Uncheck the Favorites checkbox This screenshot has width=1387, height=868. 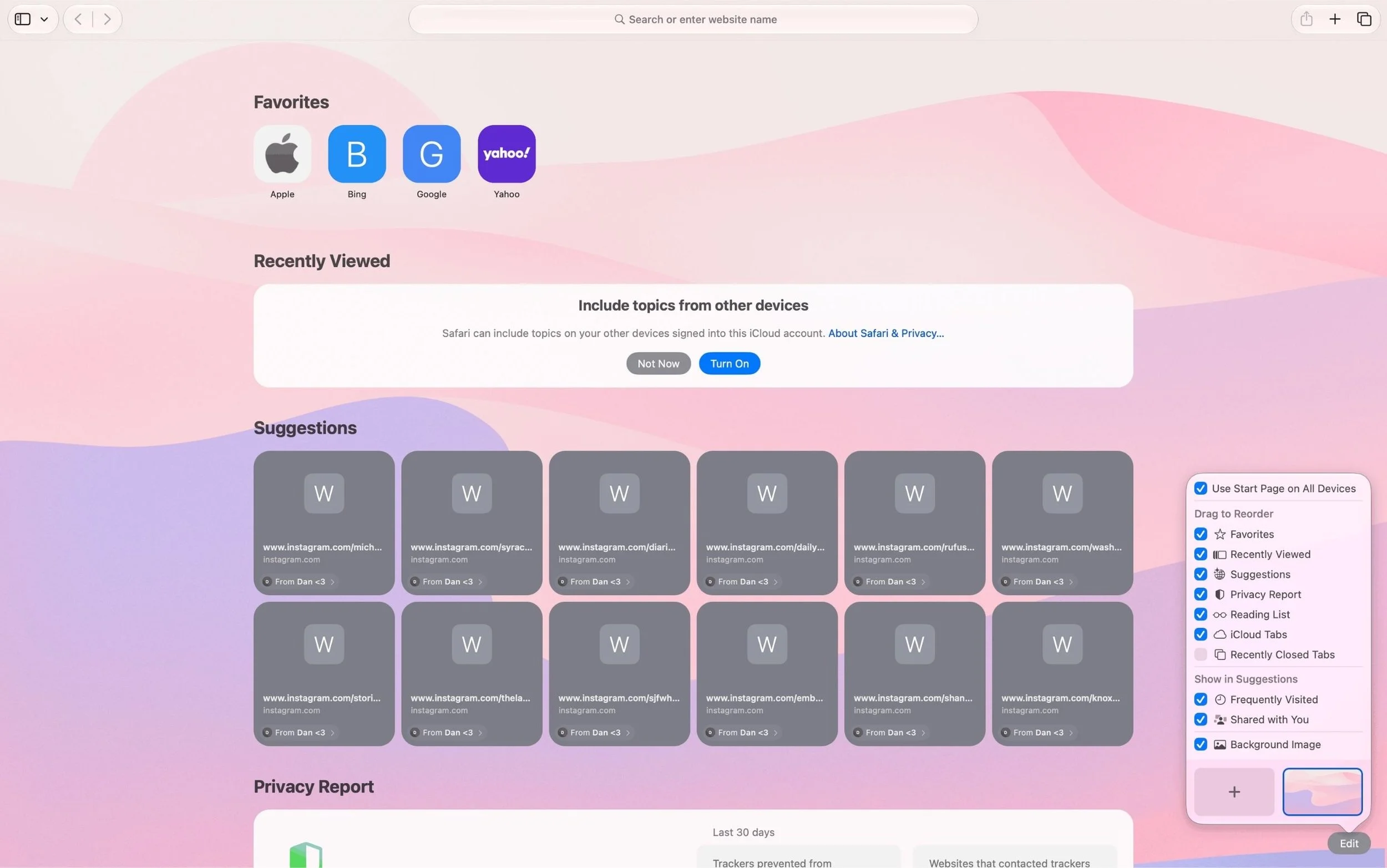(x=1201, y=534)
